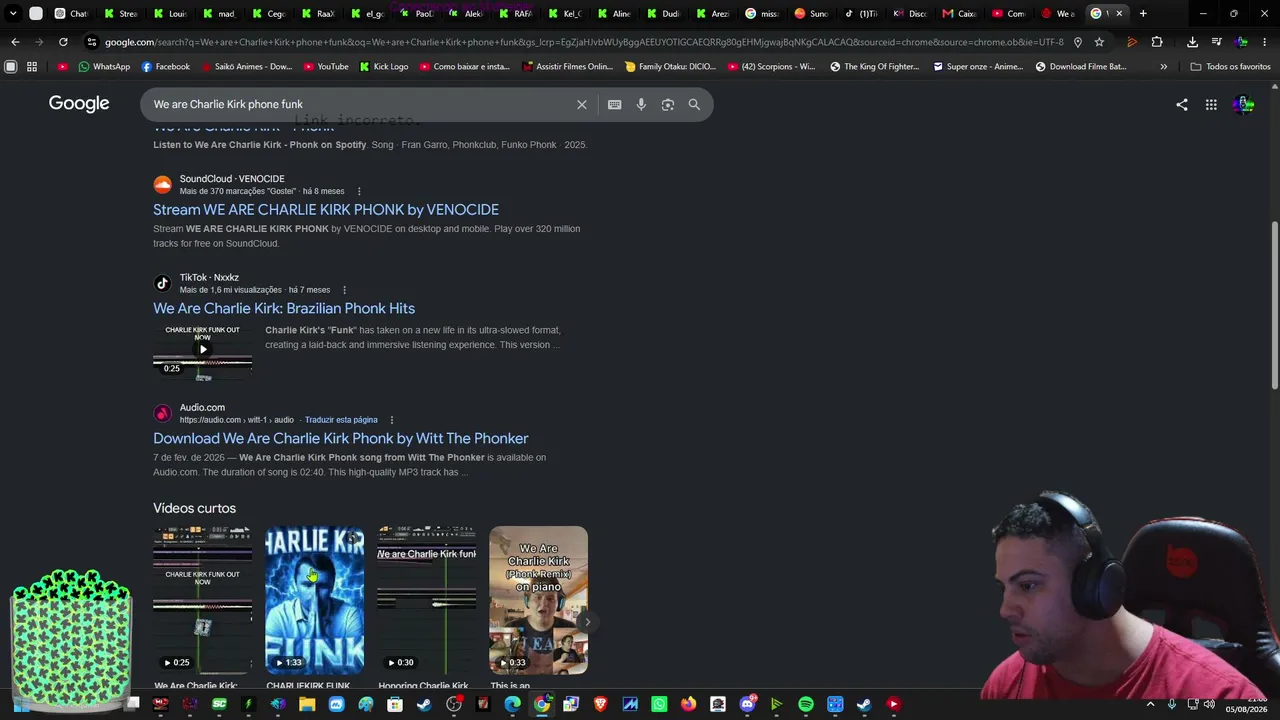Open Brave browser from the taskbar
Viewport: 1280px width, 720px height.
(600, 704)
